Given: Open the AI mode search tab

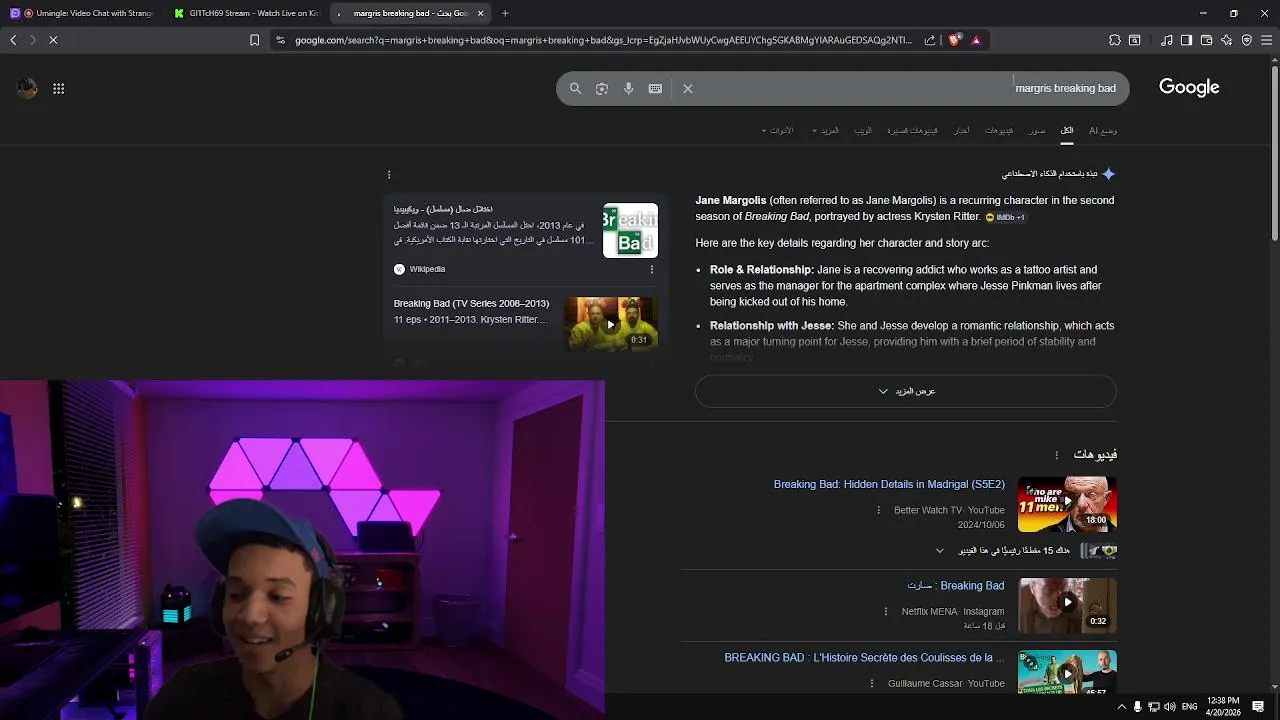Looking at the screenshot, I should pyautogui.click(x=1103, y=130).
